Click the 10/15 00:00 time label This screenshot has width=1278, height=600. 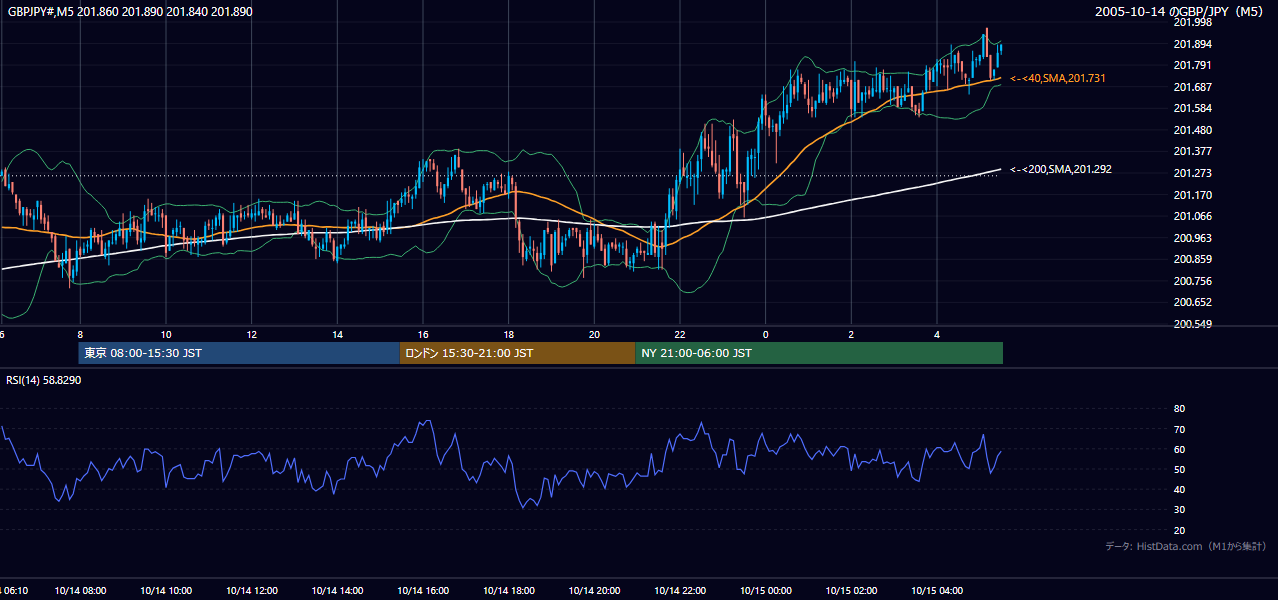766,591
